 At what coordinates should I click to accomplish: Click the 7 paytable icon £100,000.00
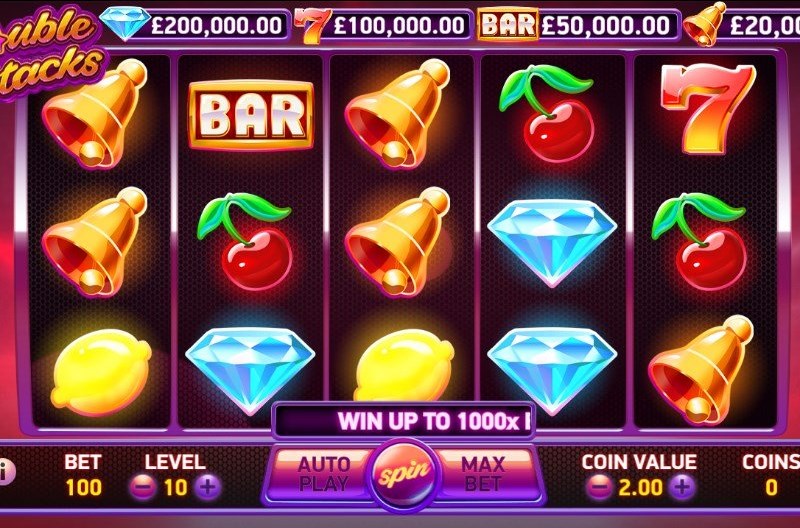(x=312, y=26)
